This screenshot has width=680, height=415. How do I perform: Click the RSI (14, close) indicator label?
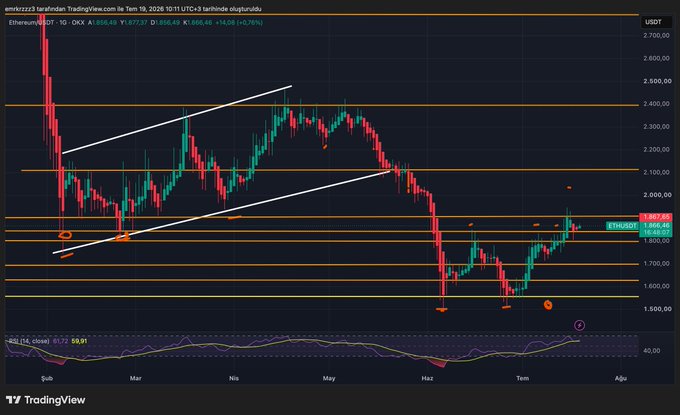tap(29, 341)
